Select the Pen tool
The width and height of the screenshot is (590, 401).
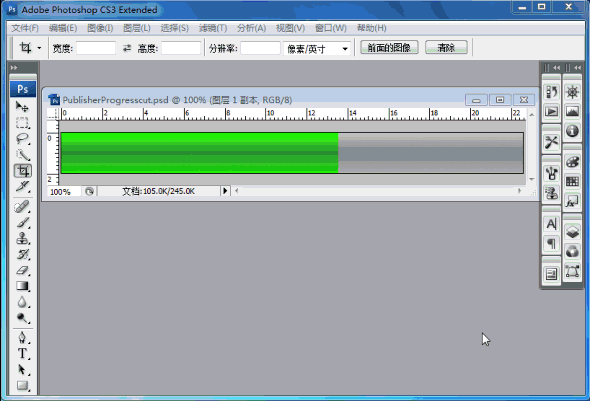coord(23,337)
